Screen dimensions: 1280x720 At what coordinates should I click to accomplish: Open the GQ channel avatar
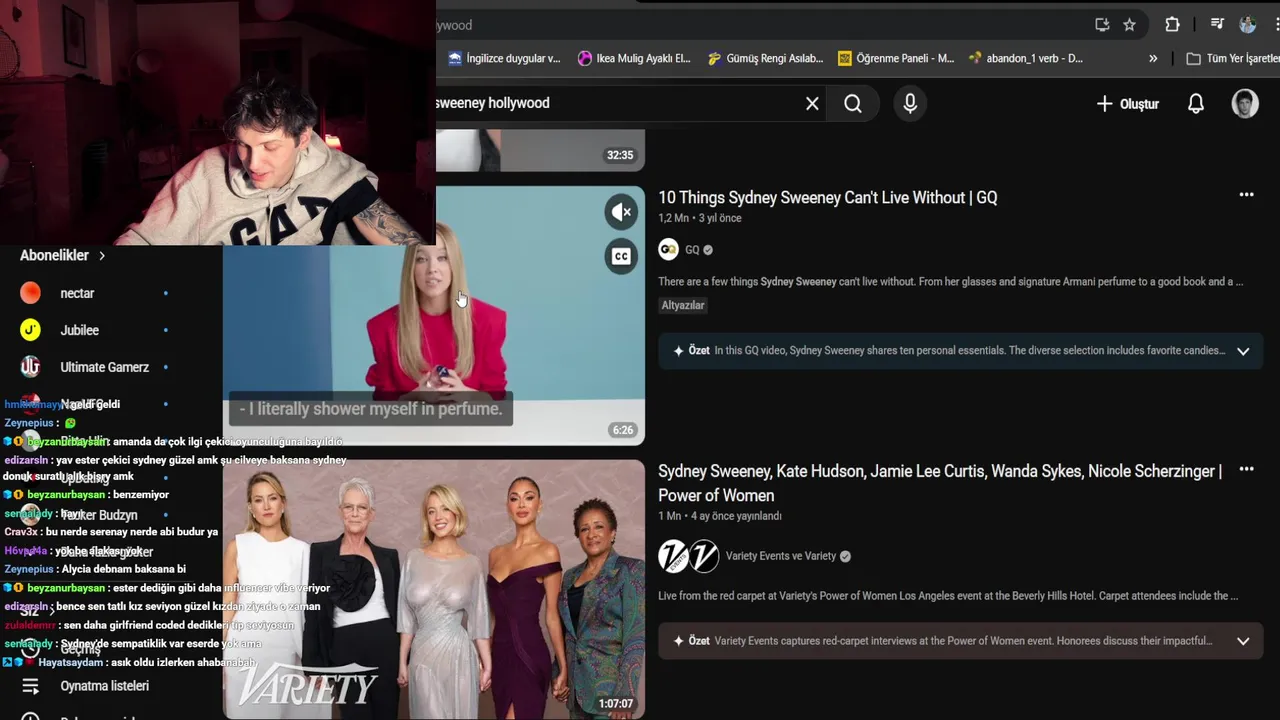668,250
